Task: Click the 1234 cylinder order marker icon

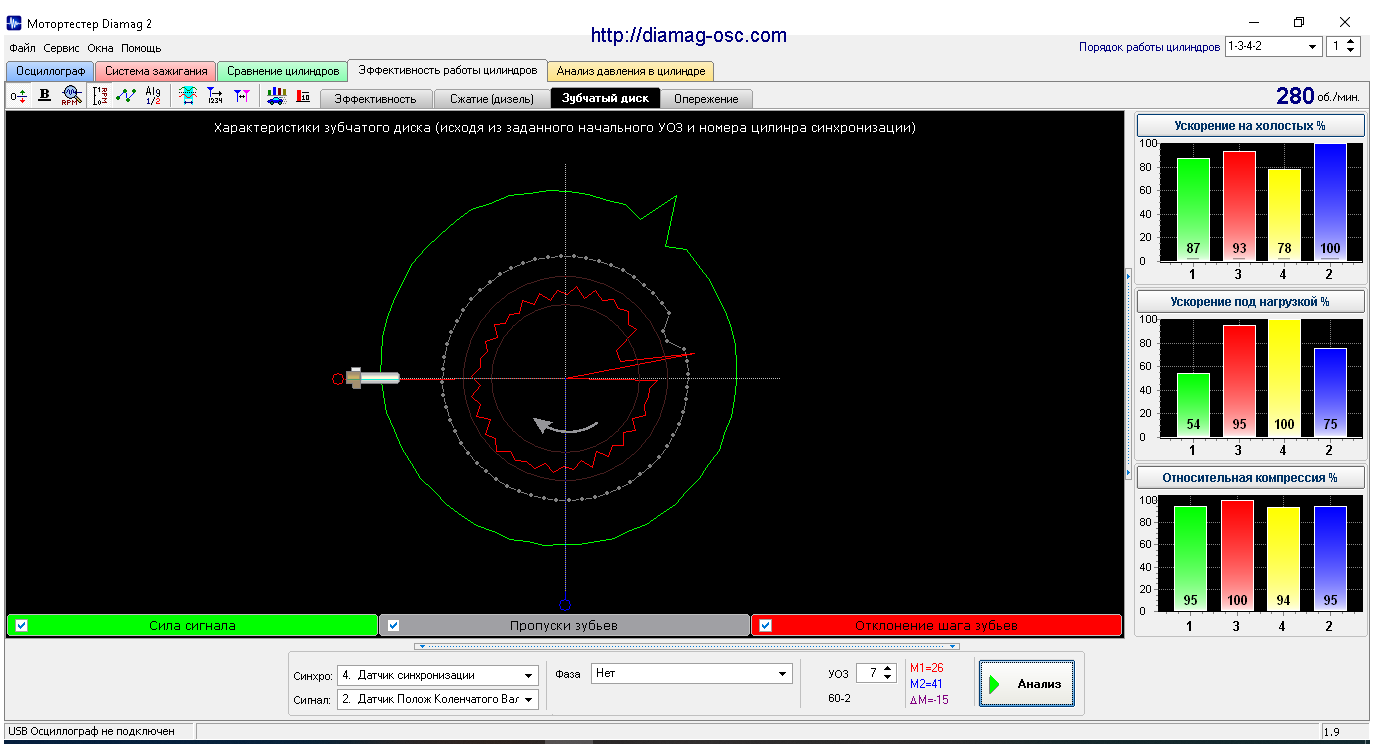Action: point(215,96)
